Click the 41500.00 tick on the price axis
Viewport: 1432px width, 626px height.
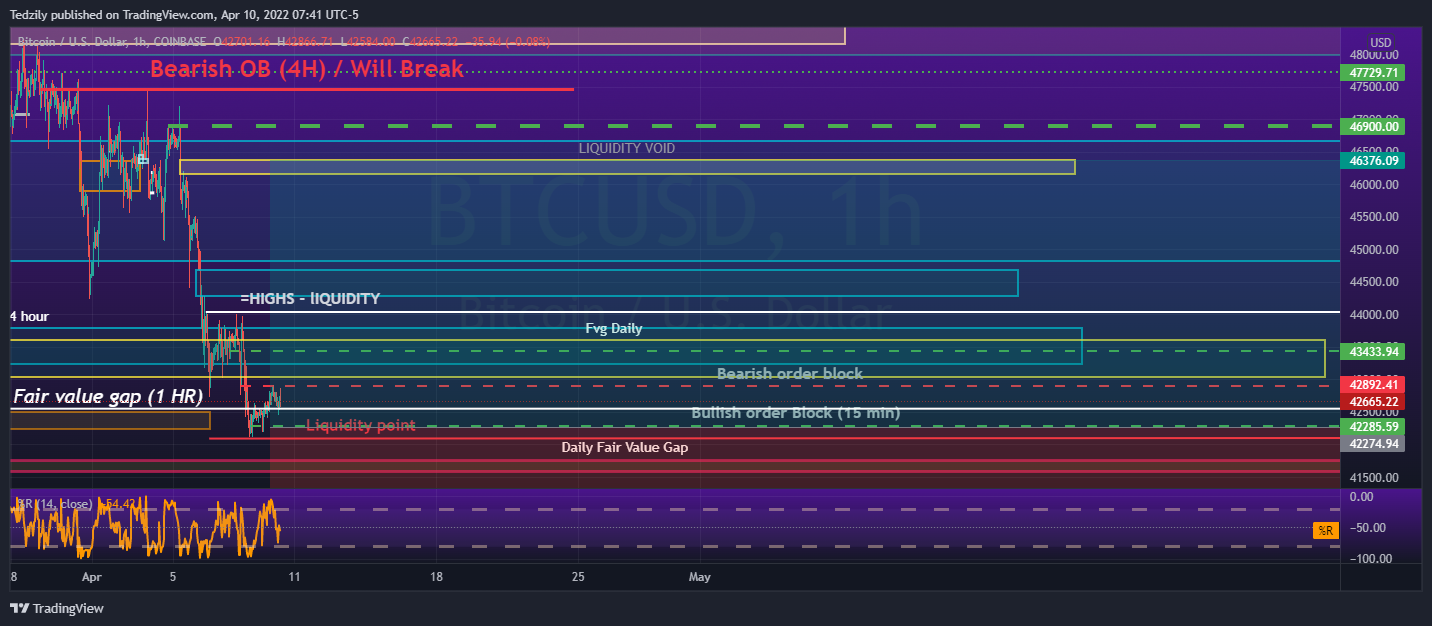point(1374,478)
